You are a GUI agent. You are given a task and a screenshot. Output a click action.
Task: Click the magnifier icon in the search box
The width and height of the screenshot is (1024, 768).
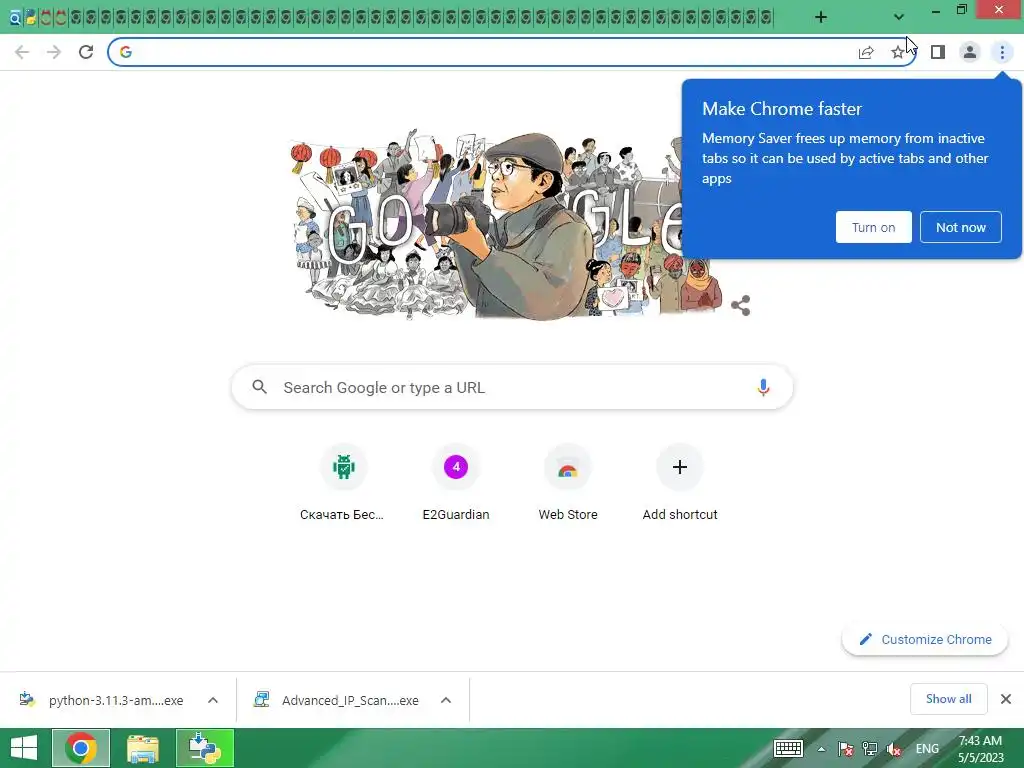(x=259, y=387)
